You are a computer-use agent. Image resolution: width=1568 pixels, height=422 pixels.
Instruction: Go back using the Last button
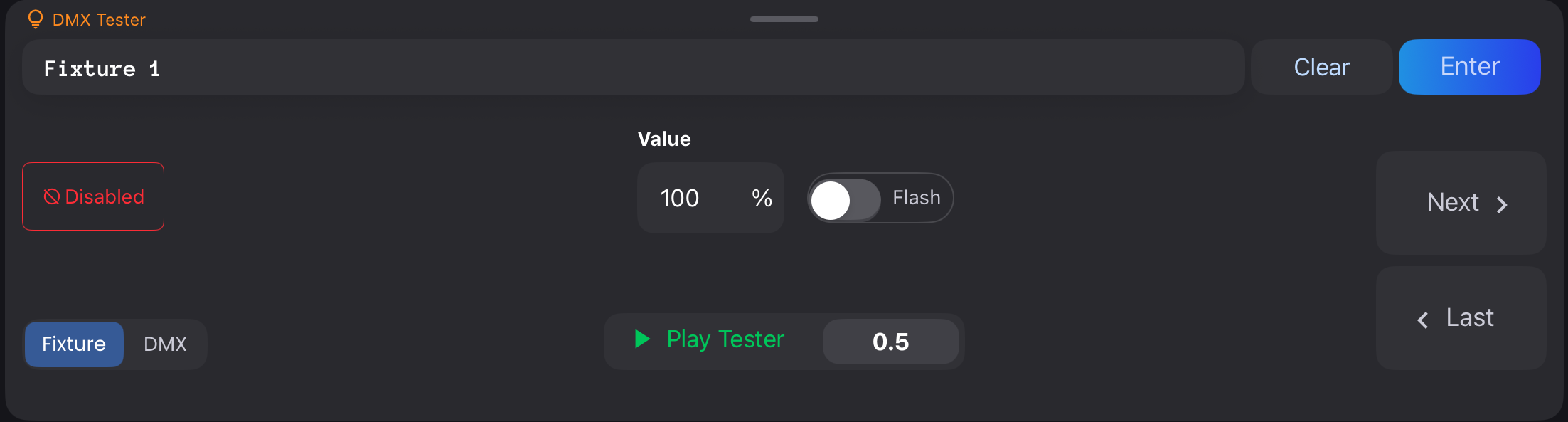tap(1459, 318)
